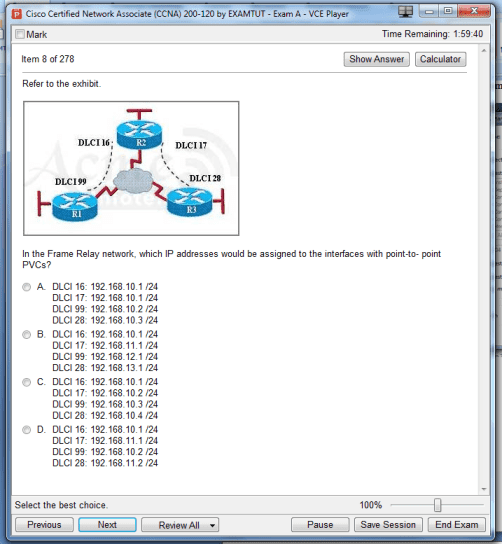Screen dimensions: 502x544
Task: Check the Mark checkbox
Action: pyautogui.click(x=20, y=34)
